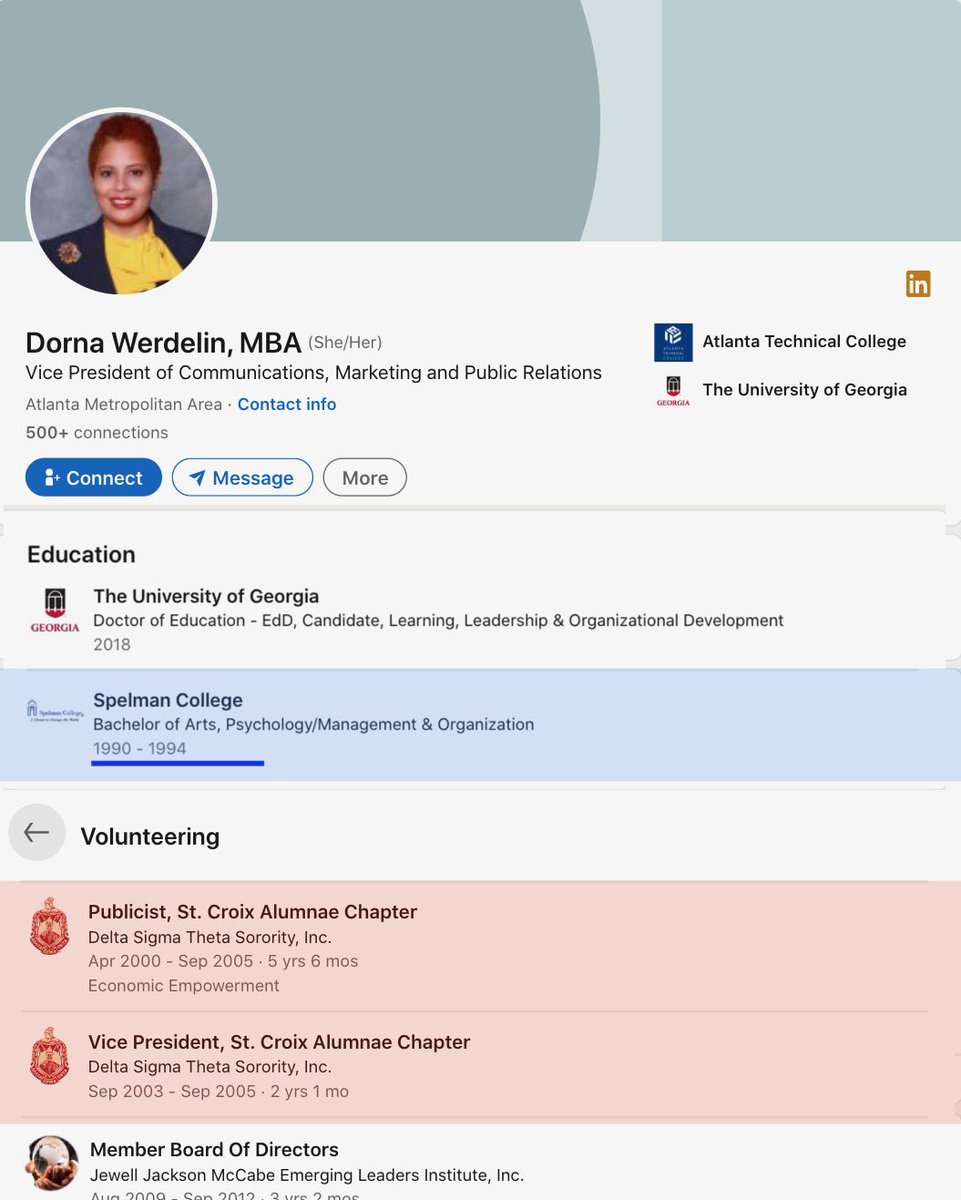Image resolution: width=961 pixels, height=1200 pixels.
Task: Click the Jewell Jackson McCabe Emerging Leaders text
Action: point(307,1175)
